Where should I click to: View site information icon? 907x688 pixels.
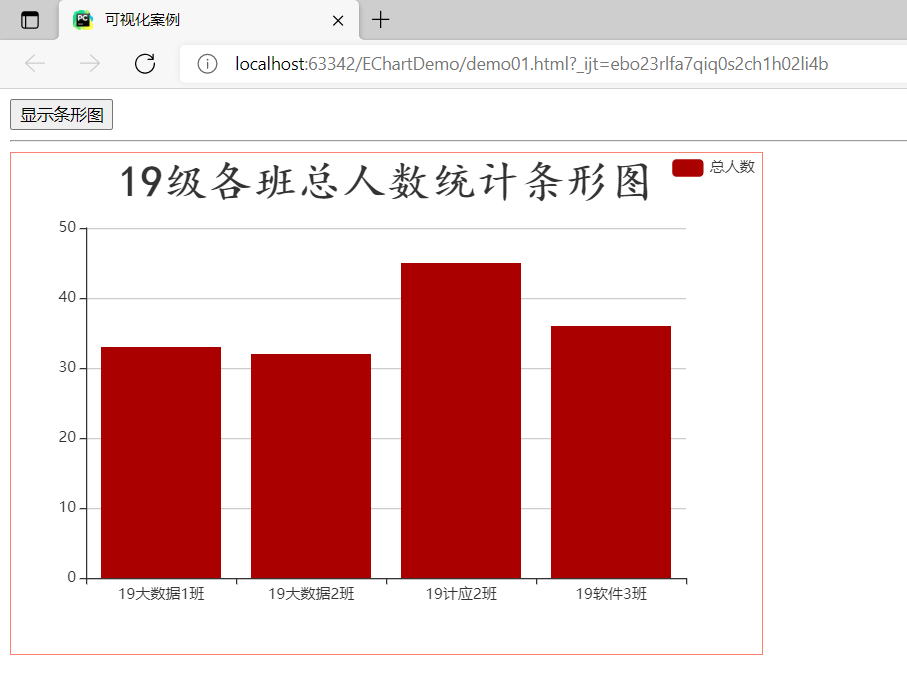pos(207,64)
